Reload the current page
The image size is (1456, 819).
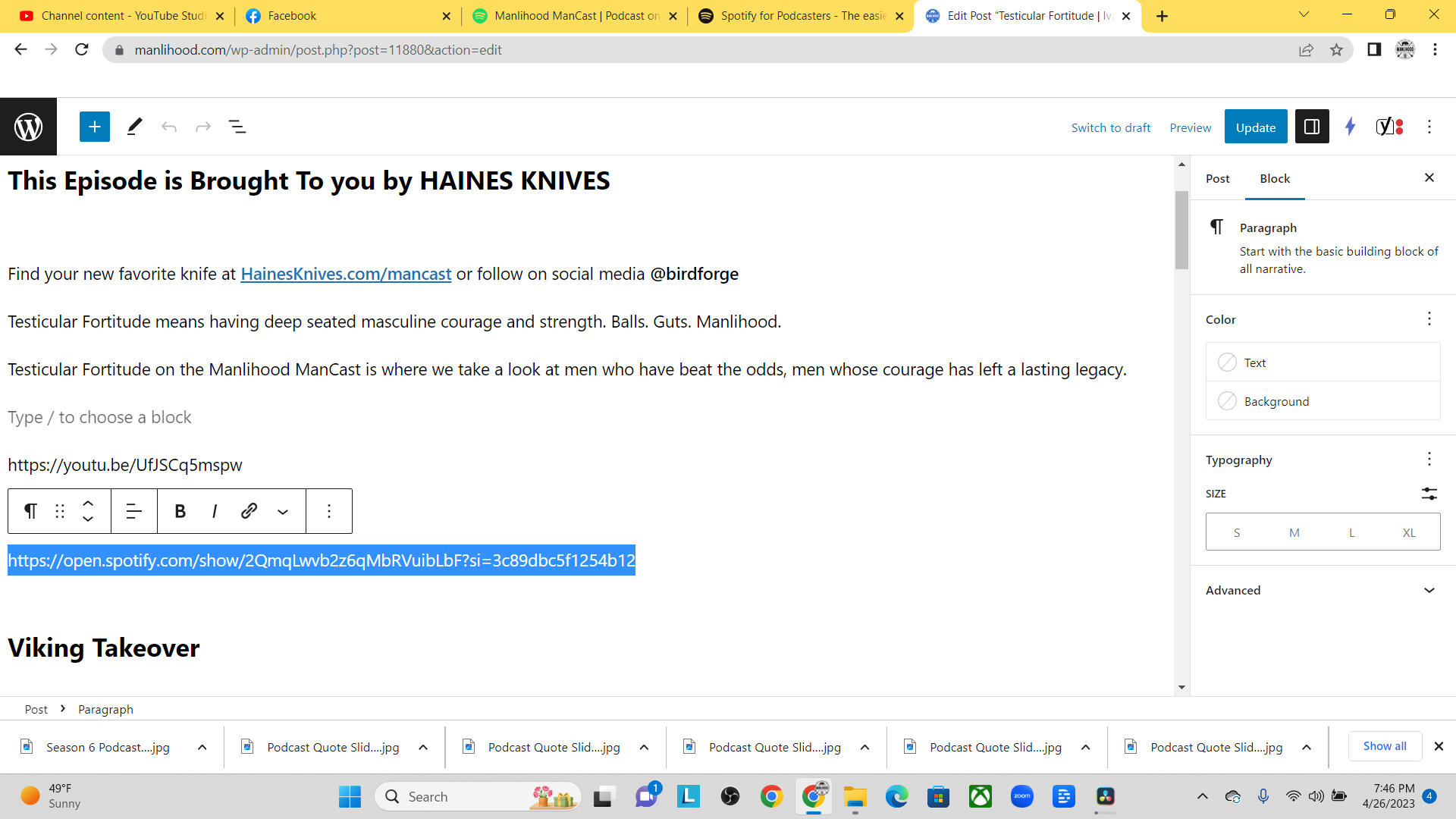[82, 49]
